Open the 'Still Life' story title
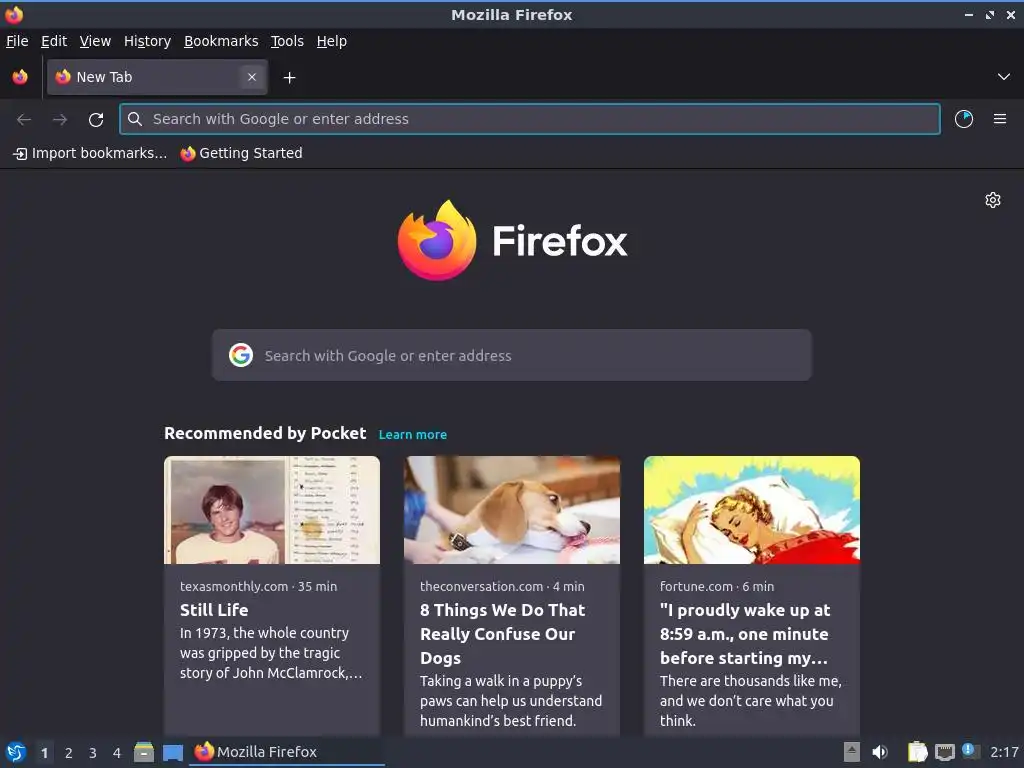This screenshot has width=1024, height=768. (x=214, y=610)
